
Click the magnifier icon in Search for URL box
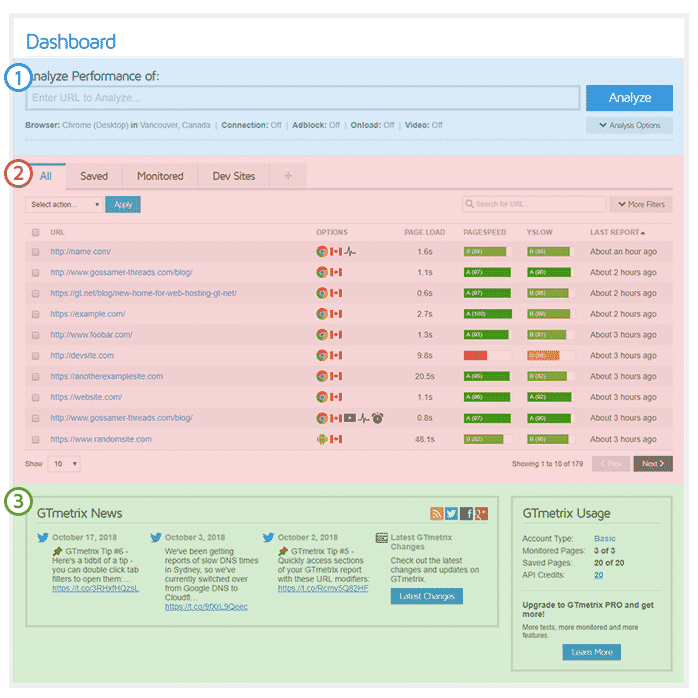point(469,204)
